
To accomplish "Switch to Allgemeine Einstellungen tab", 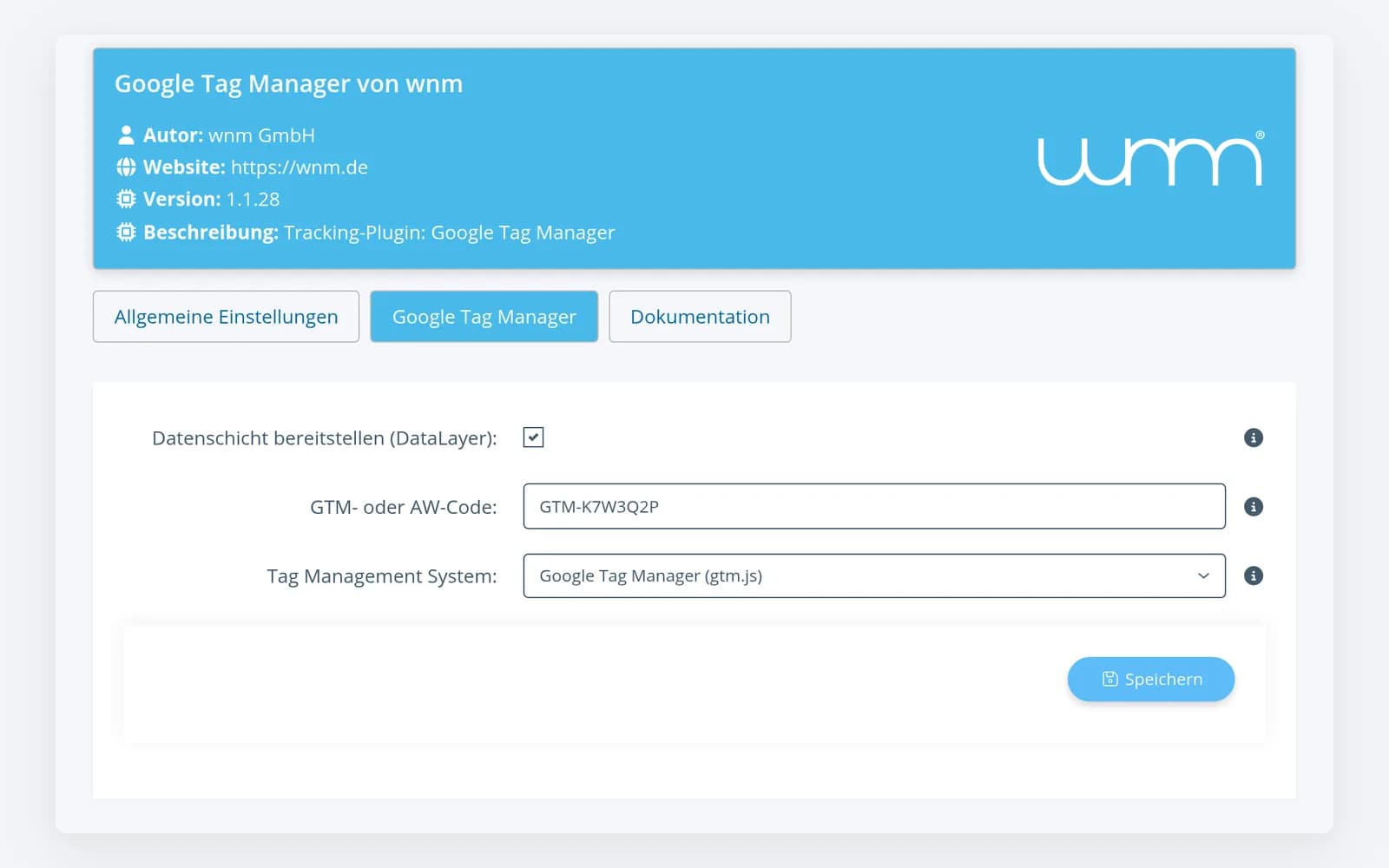I will tap(226, 317).
